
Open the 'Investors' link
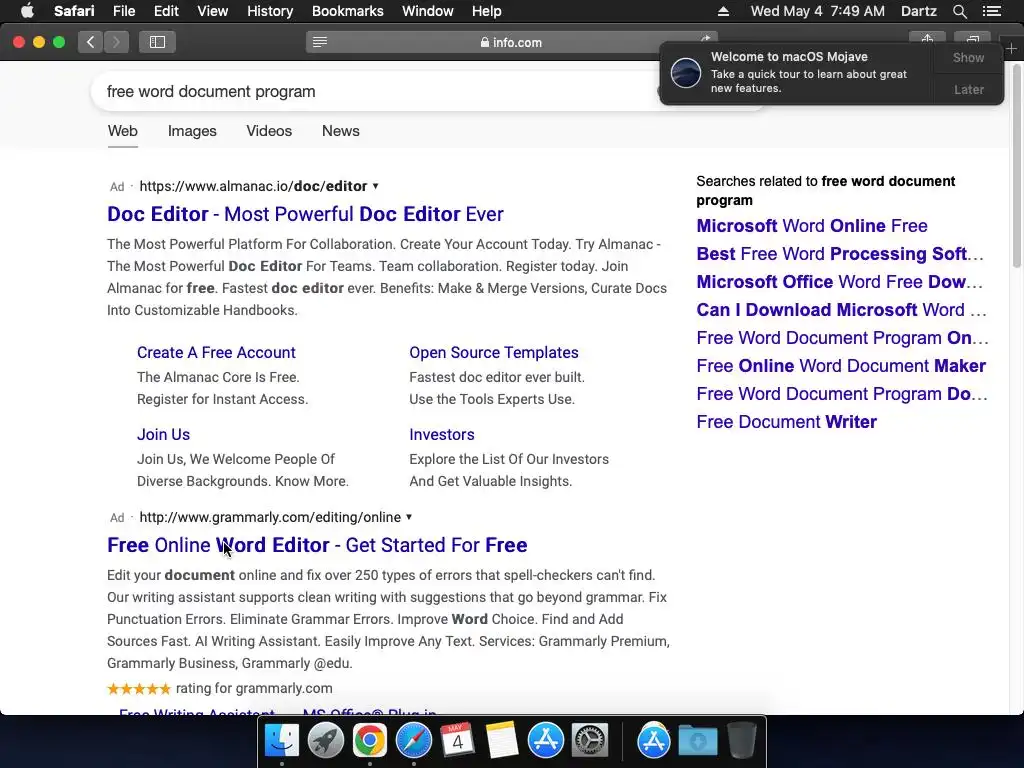pyautogui.click(x=441, y=435)
